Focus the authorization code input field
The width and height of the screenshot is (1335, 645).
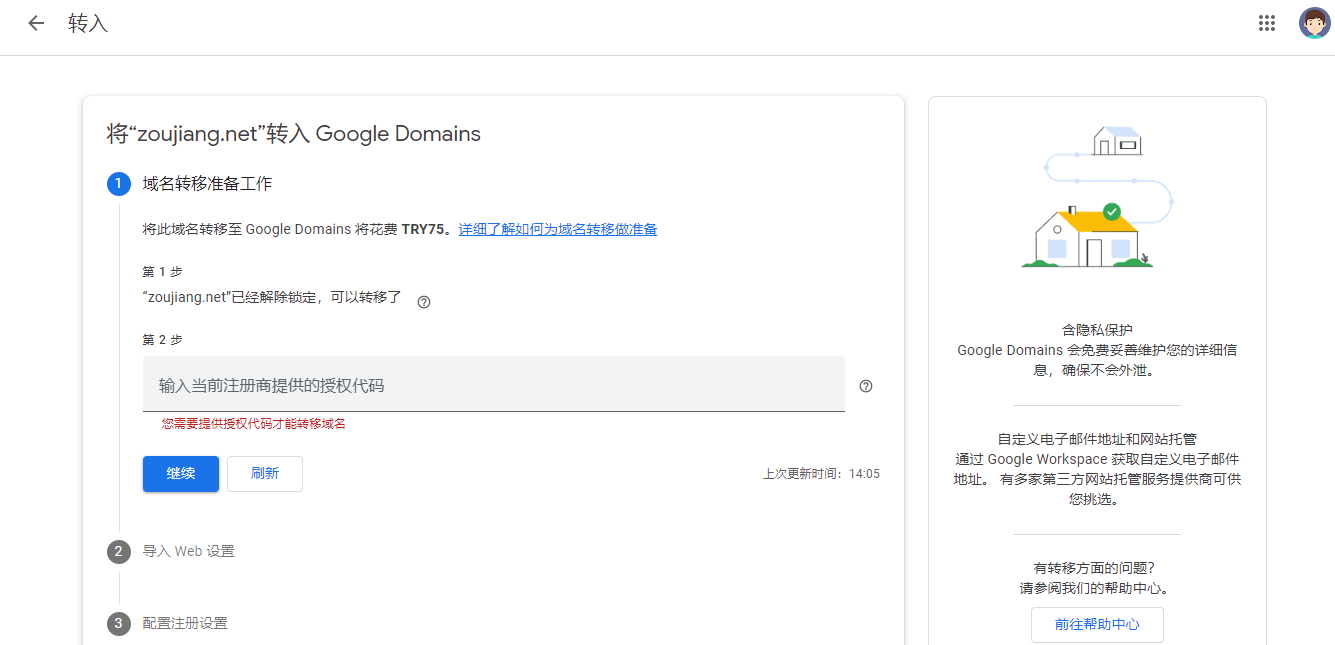494,384
